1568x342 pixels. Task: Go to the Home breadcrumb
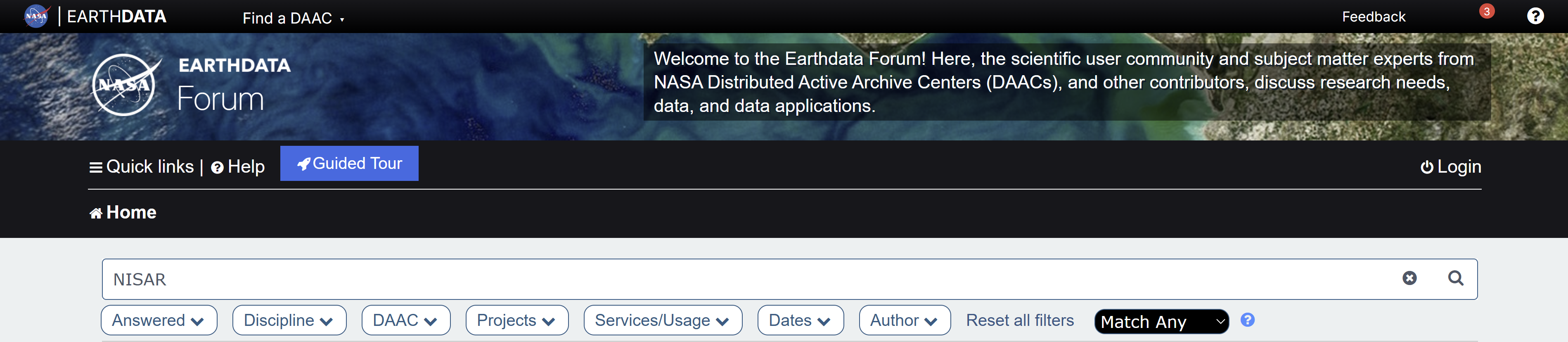(123, 212)
